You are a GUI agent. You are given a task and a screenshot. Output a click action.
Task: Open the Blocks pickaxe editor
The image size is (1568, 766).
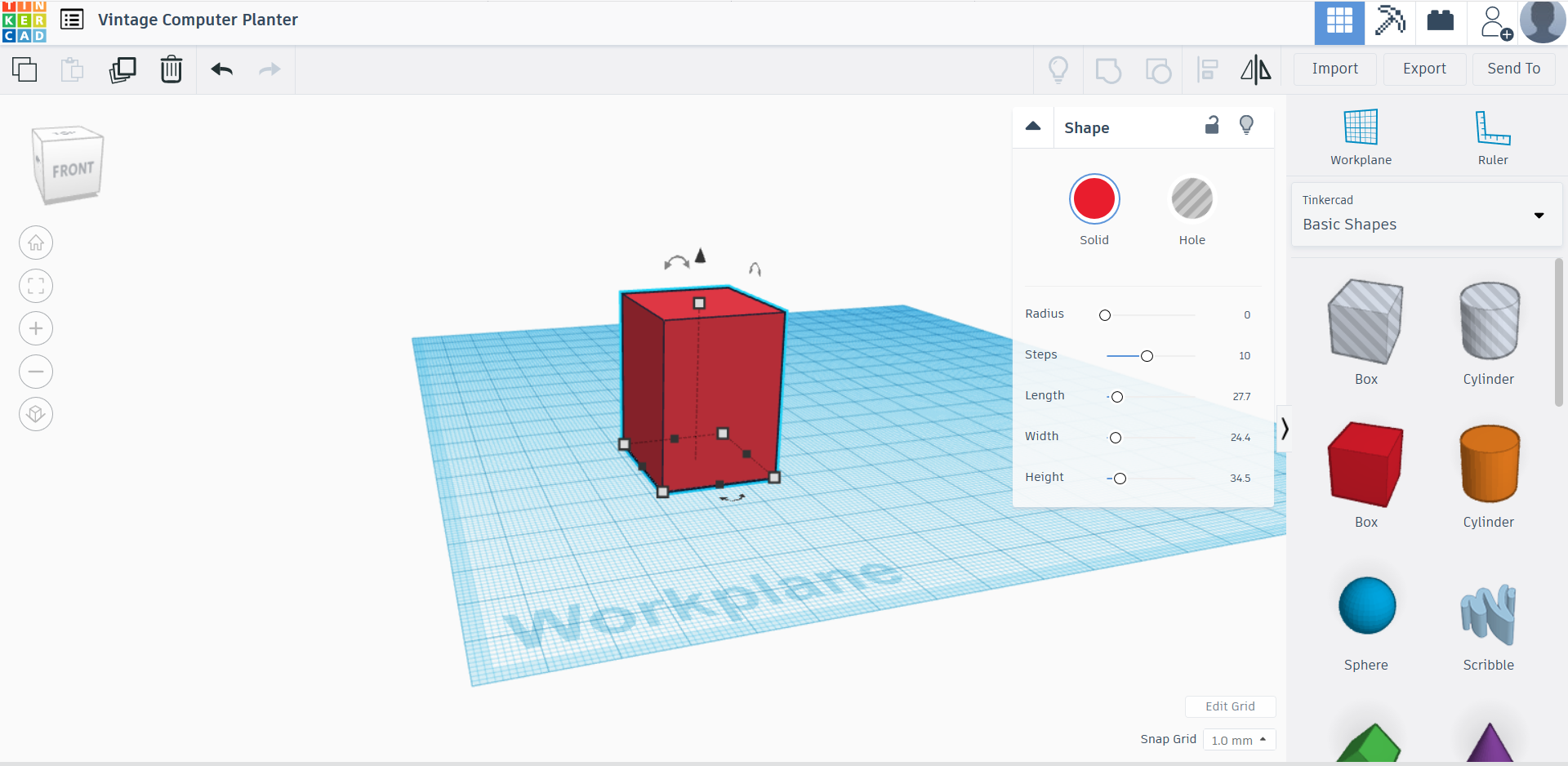pyautogui.click(x=1390, y=22)
